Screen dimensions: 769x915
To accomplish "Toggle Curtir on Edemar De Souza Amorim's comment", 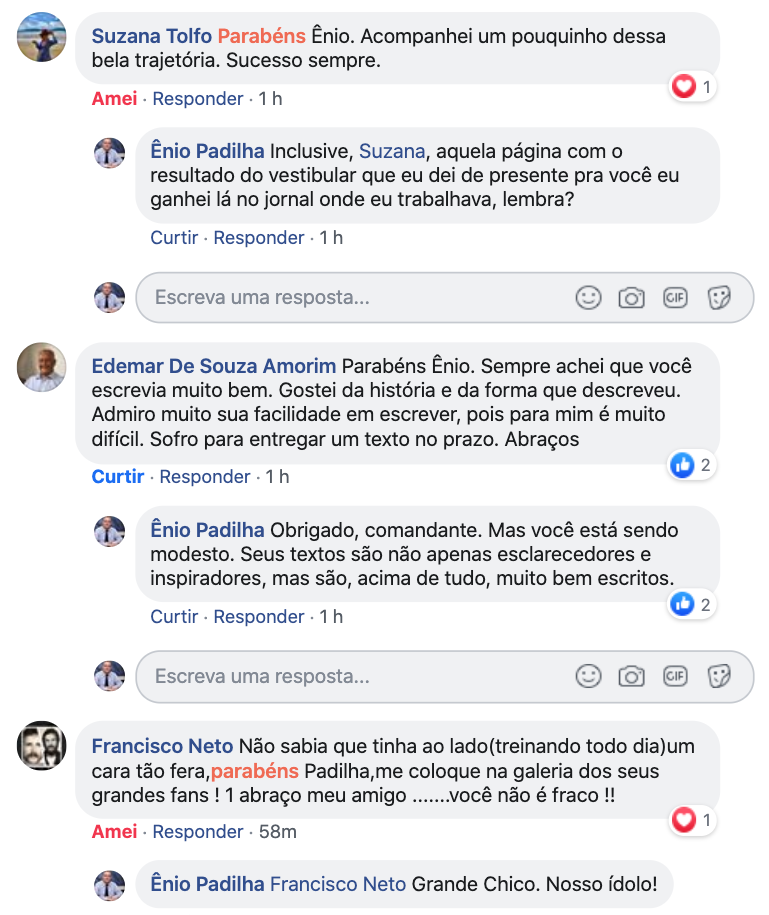I will click(x=118, y=477).
